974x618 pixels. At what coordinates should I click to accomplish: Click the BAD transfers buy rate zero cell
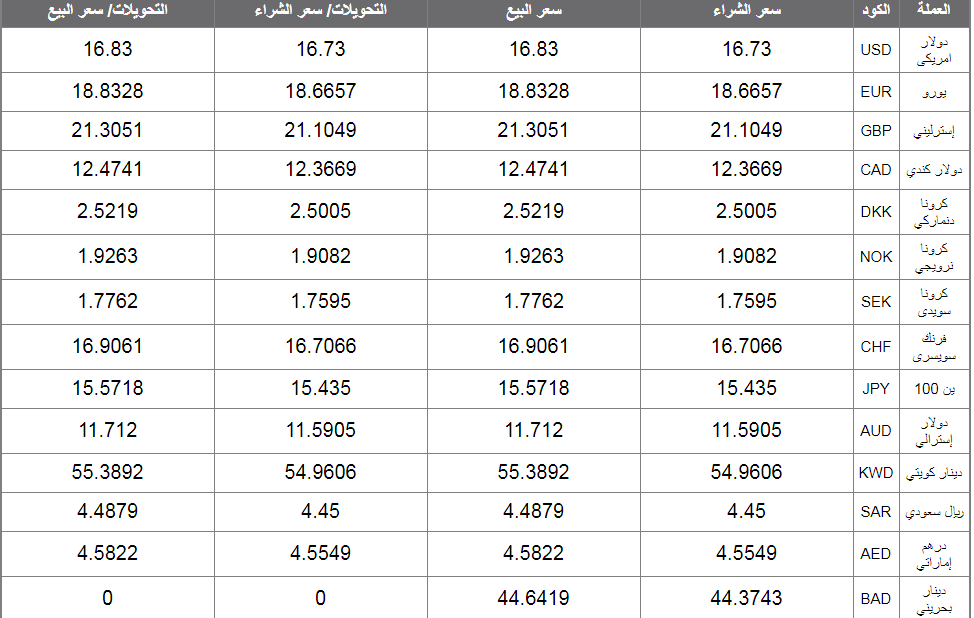click(x=321, y=598)
